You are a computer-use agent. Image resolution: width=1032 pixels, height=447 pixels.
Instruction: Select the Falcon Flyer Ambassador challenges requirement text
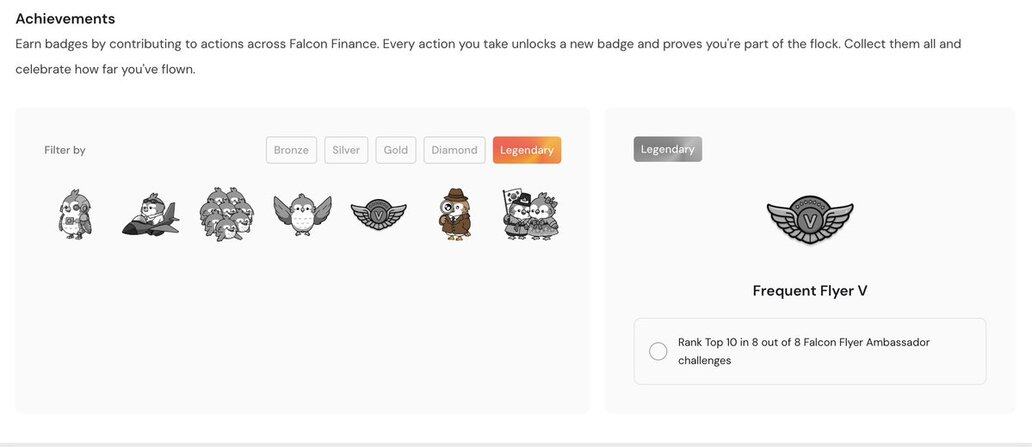coord(804,352)
